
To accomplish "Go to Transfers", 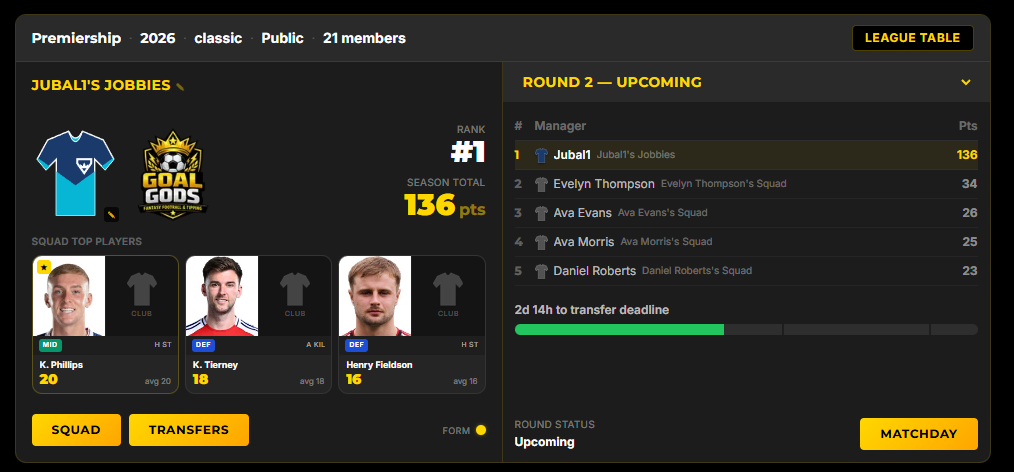I will 189,430.
